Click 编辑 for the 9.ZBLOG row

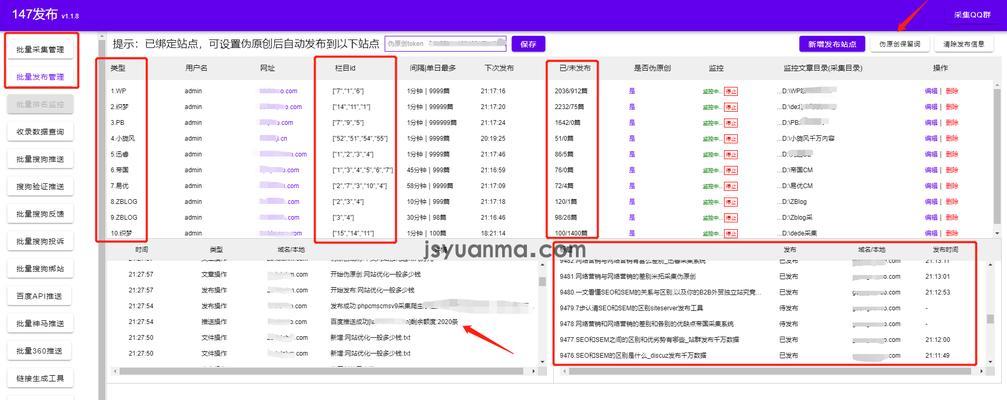click(x=931, y=218)
